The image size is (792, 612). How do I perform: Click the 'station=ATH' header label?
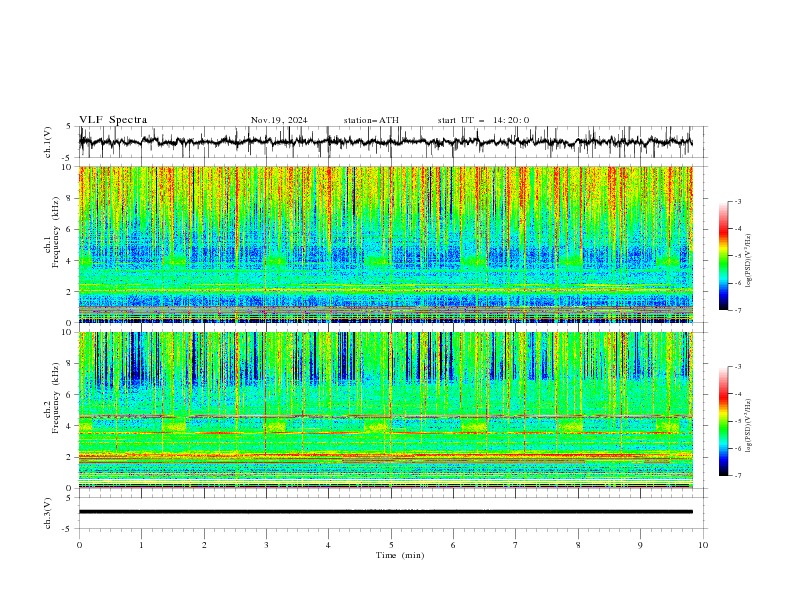[x=371, y=120]
